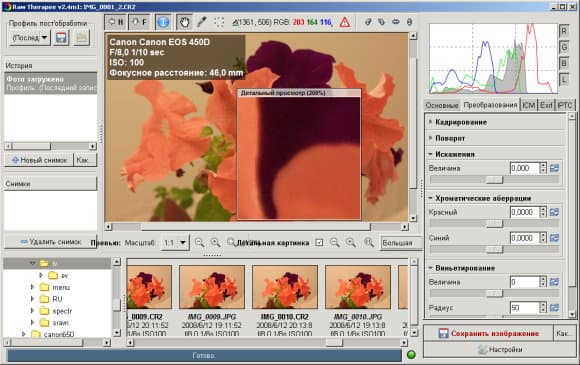Select the white balance eyedropper tool
The height and width of the screenshot is (365, 580).
201,22
